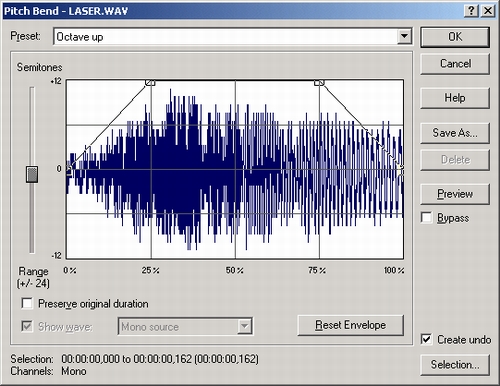This screenshot has height=386, width=500.
Task: Click Reset Envelope button
Action: tap(350, 325)
